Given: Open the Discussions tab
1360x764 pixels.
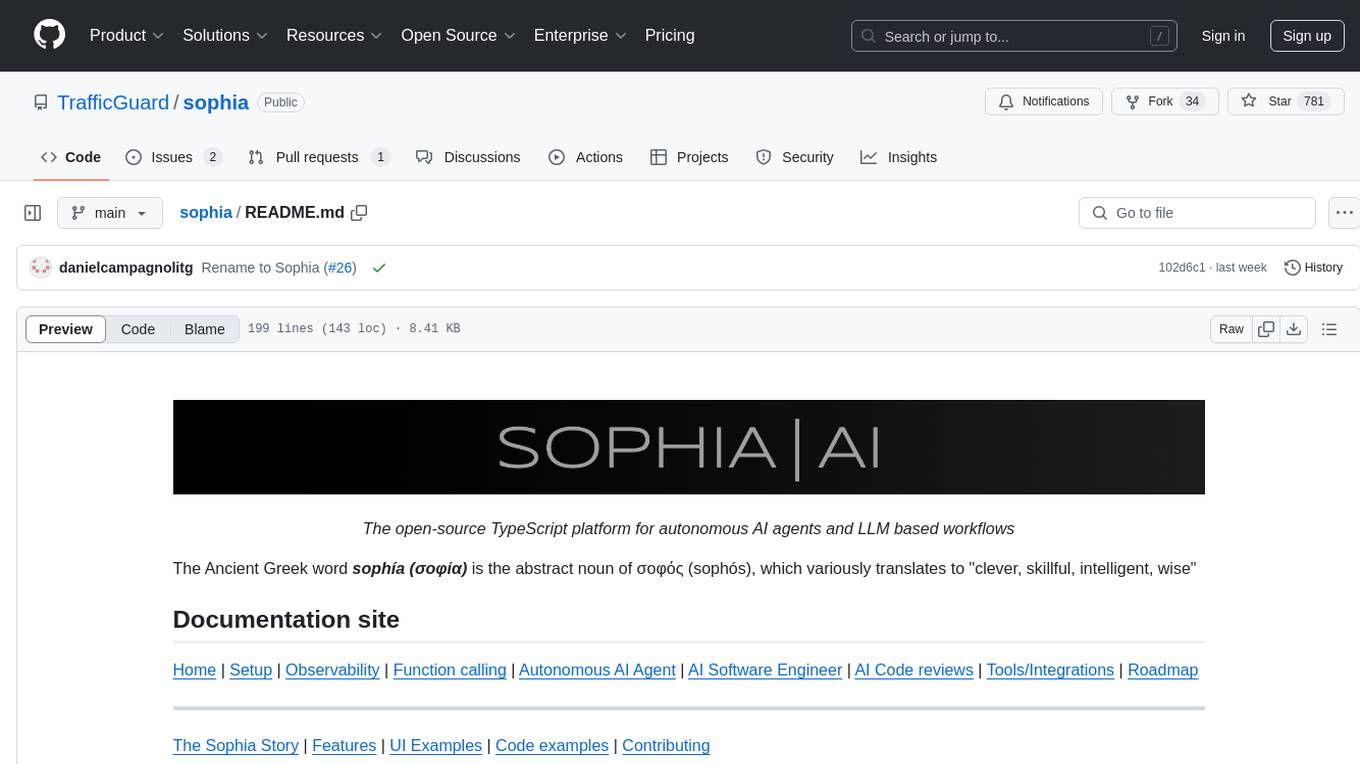Looking at the screenshot, I should (x=468, y=157).
